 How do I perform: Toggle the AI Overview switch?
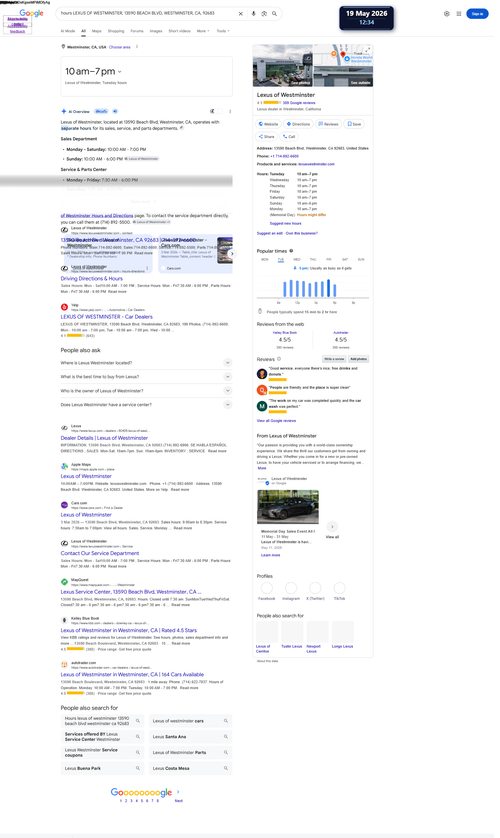click(x=216, y=111)
